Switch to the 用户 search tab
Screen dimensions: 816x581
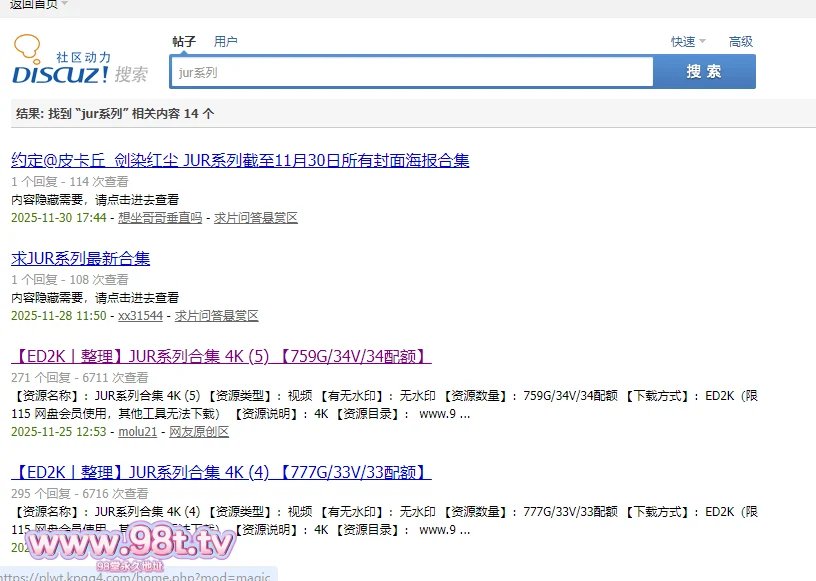[x=226, y=41]
